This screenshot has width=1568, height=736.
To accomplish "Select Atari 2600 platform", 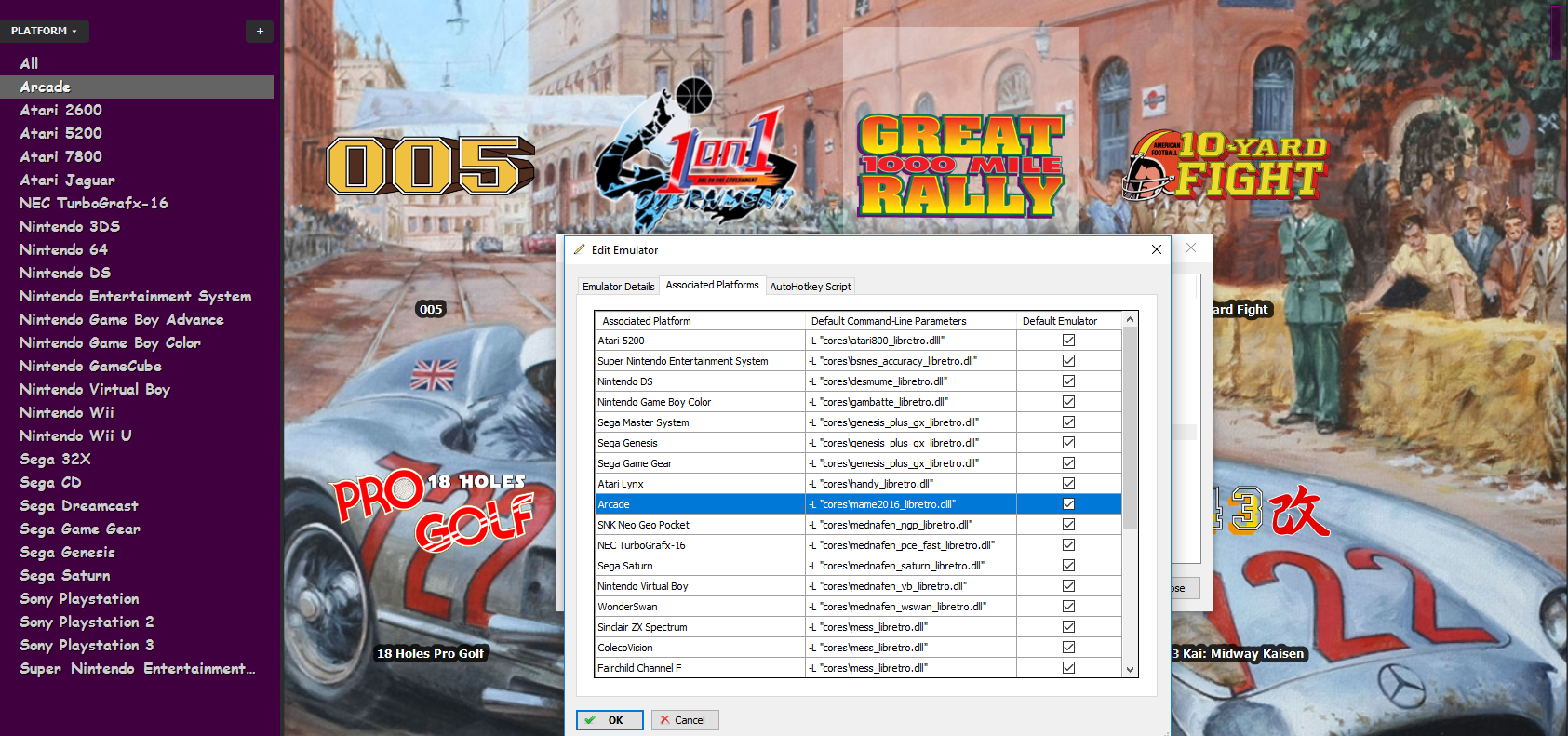I will (61, 110).
